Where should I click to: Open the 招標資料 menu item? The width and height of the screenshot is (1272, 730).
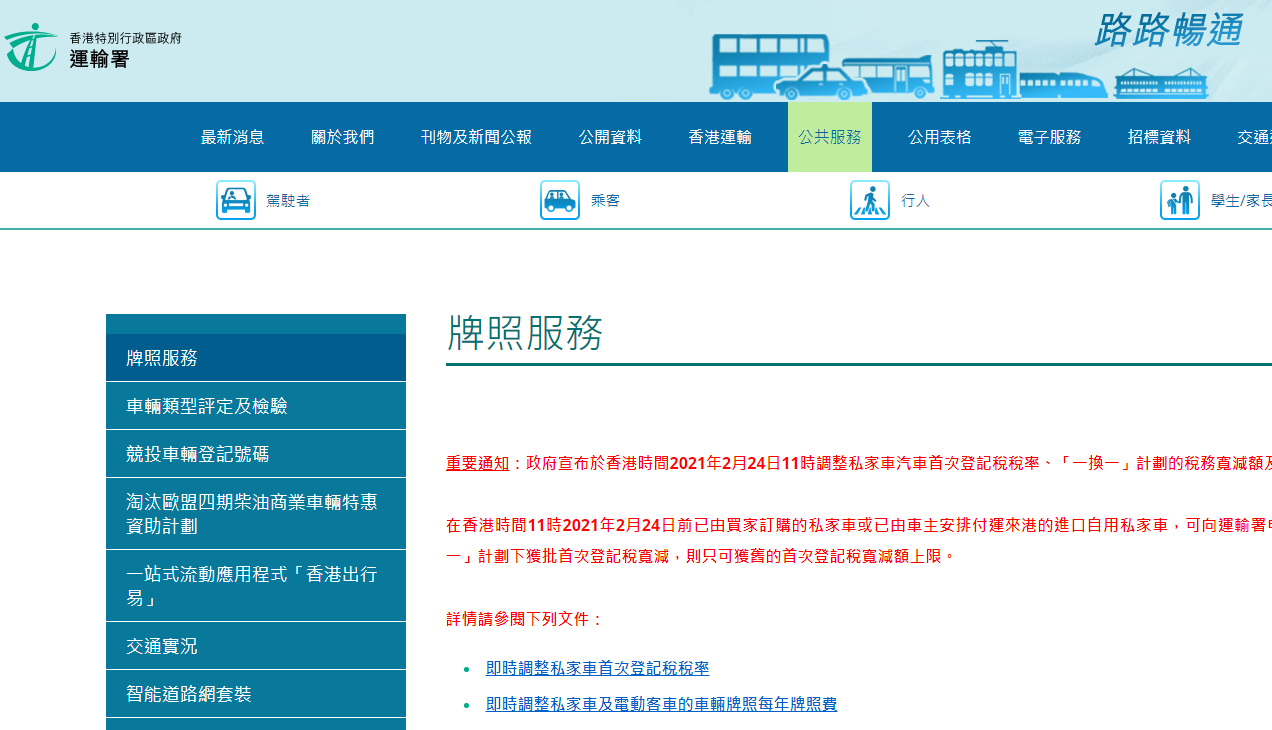[x=1159, y=137]
